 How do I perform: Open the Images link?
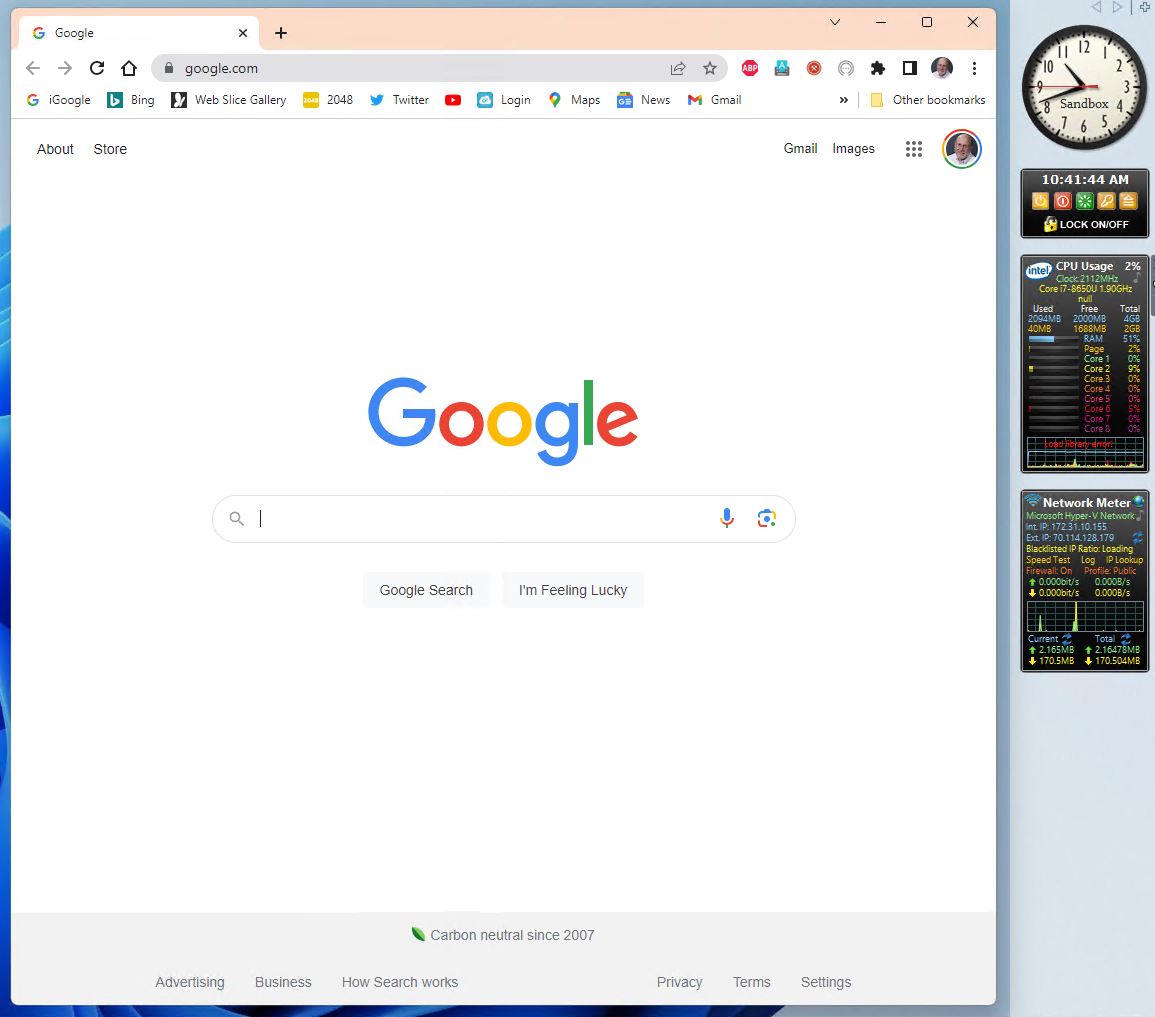853,149
